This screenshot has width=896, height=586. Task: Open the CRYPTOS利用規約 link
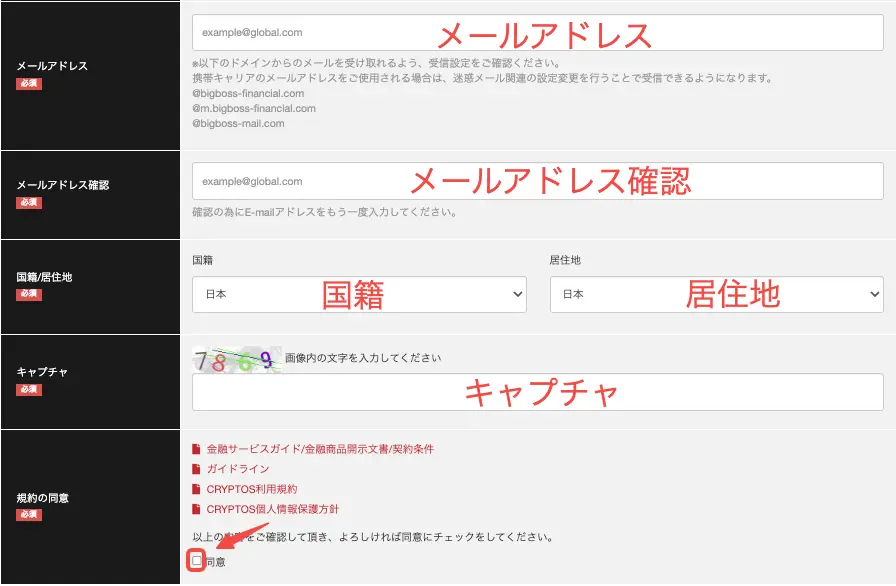[252, 489]
